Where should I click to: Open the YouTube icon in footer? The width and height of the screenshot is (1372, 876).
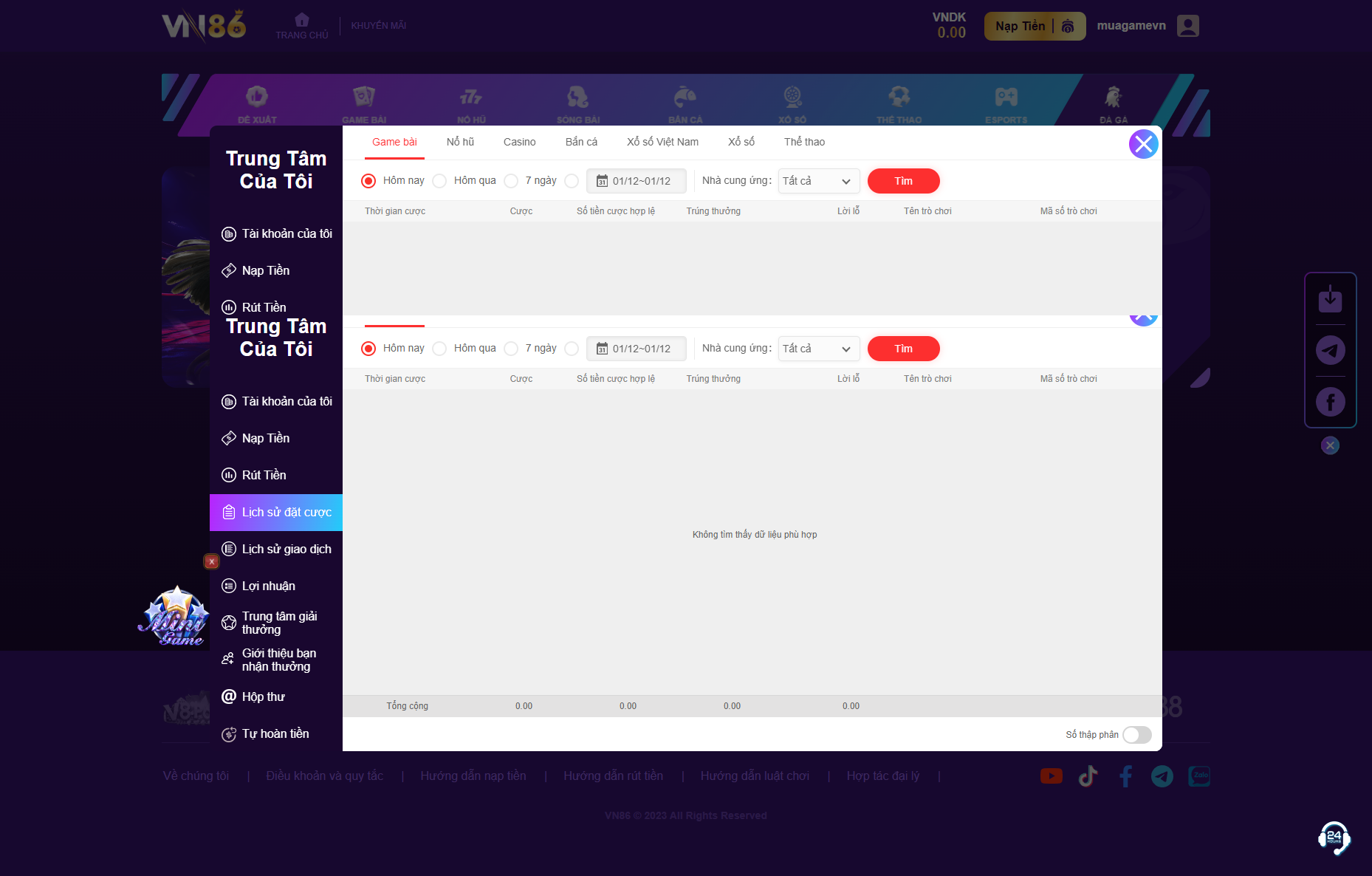coord(1051,776)
